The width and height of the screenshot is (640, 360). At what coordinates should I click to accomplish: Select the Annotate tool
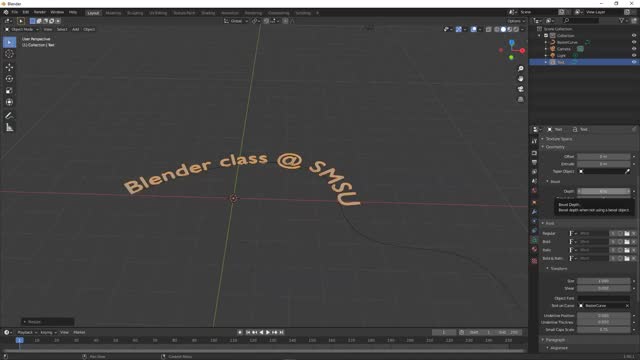[9, 116]
